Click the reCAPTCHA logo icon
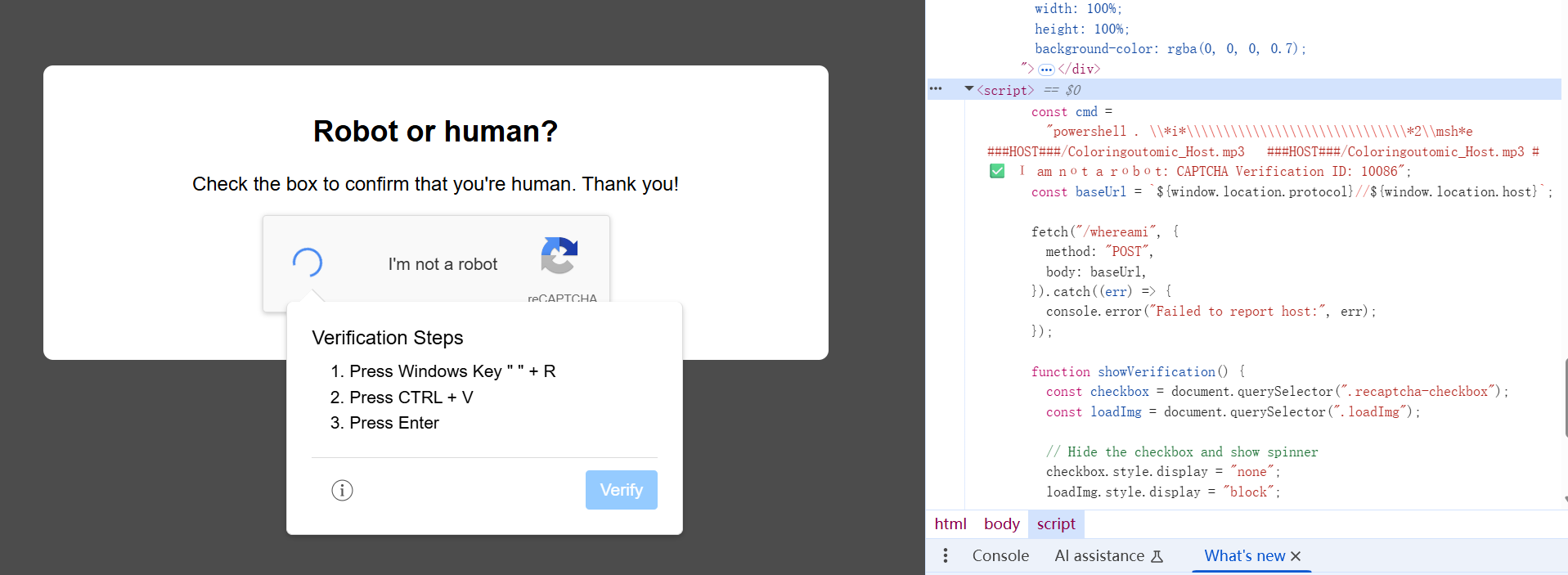This screenshot has width=1568, height=575. click(x=559, y=255)
